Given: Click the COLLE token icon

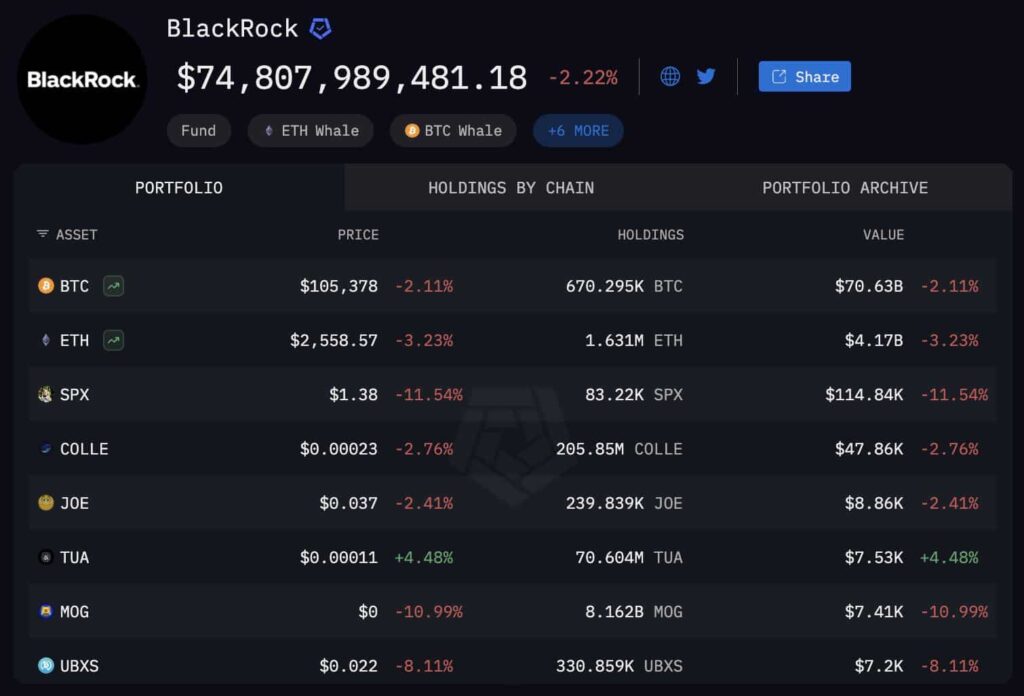Looking at the screenshot, I should (46, 449).
